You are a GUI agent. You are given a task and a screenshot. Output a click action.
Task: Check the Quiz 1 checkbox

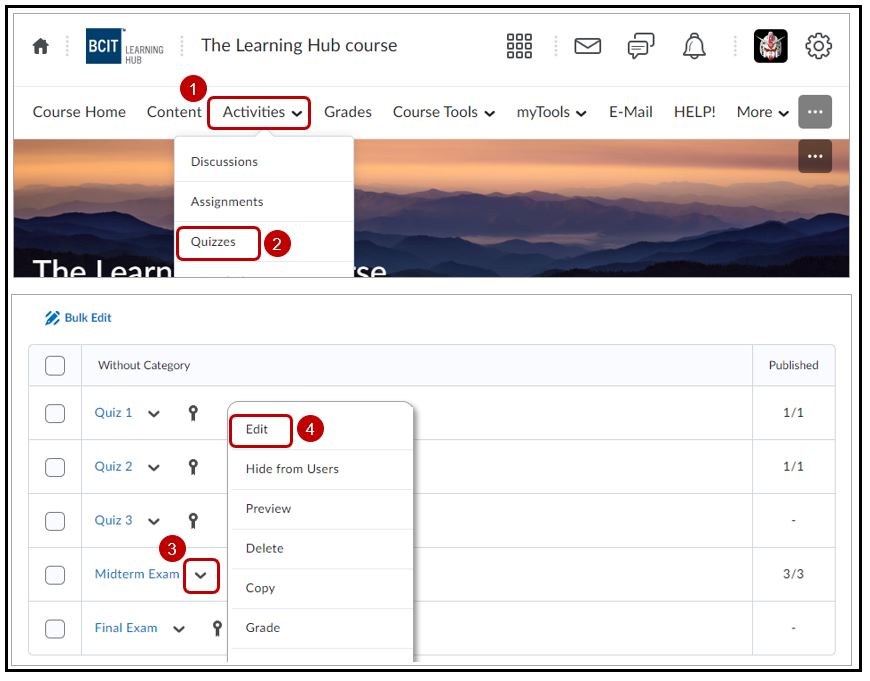55,413
